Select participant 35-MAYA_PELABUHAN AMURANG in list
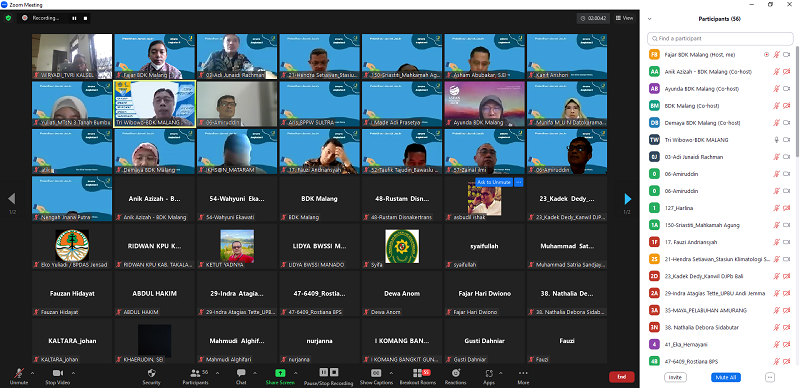The image size is (800, 388). [x=721, y=310]
